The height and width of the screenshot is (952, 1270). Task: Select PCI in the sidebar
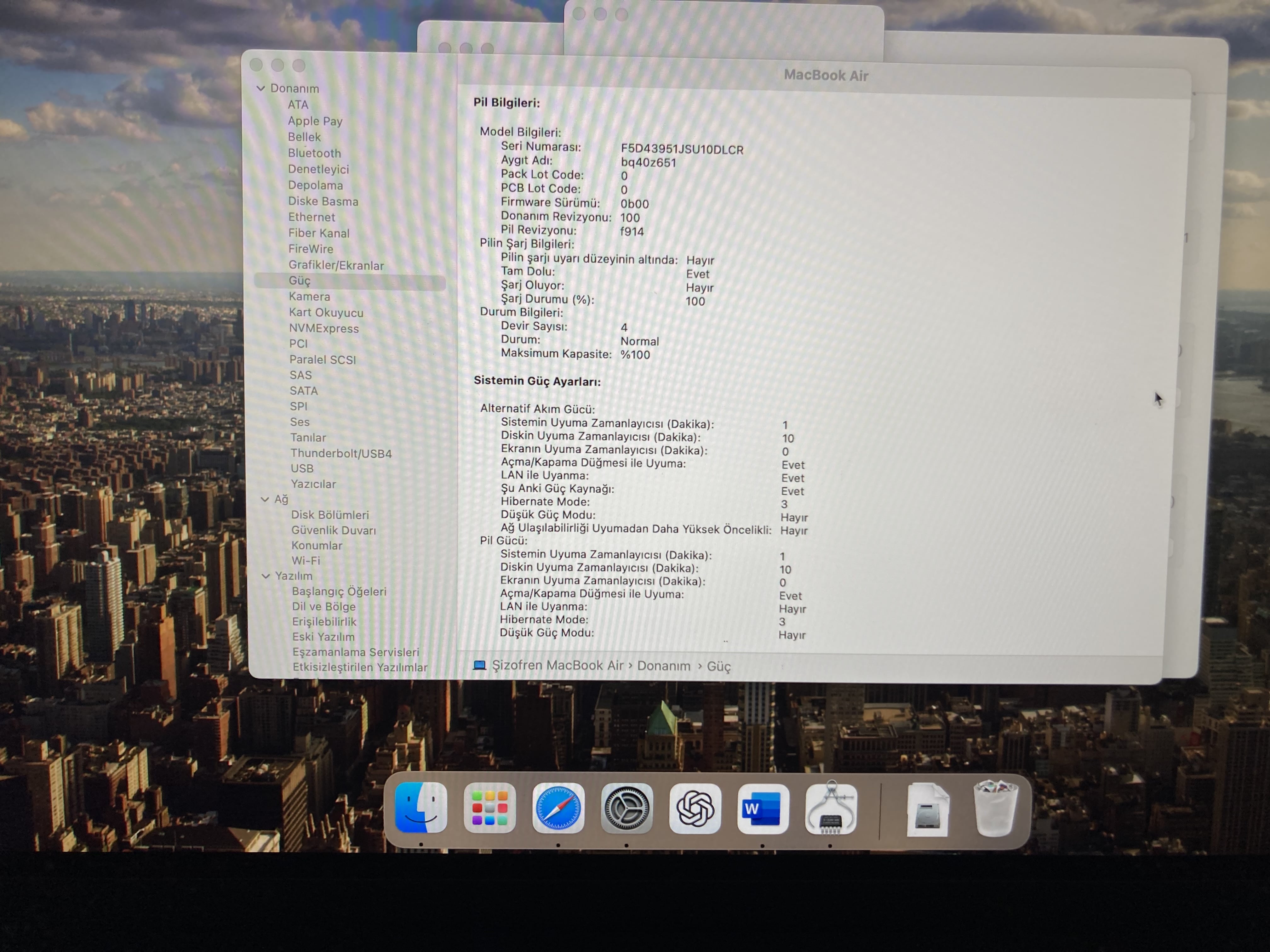coord(299,344)
